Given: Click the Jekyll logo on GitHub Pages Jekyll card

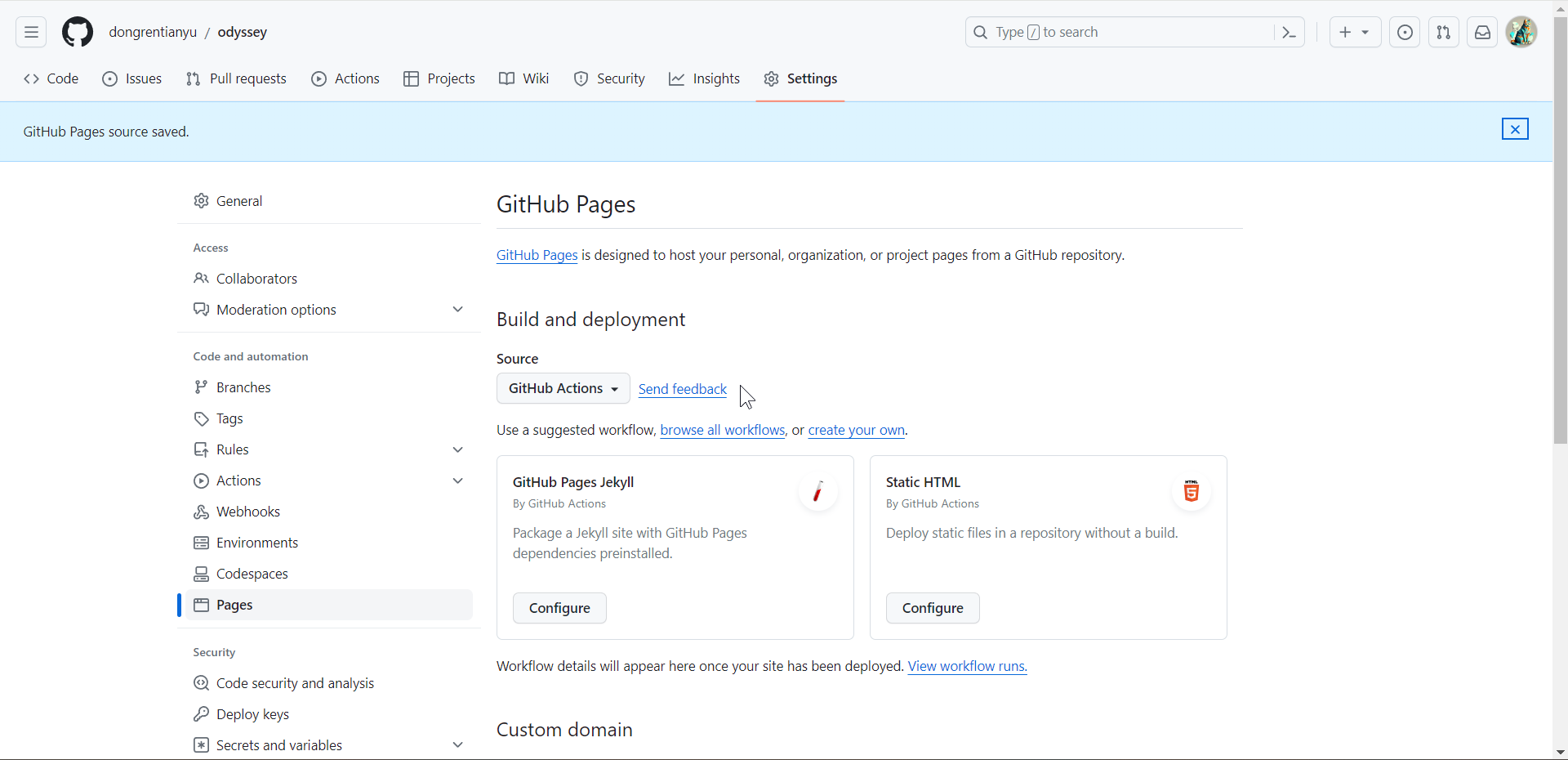Looking at the screenshot, I should pyautogui.click(x=817, y=491).
